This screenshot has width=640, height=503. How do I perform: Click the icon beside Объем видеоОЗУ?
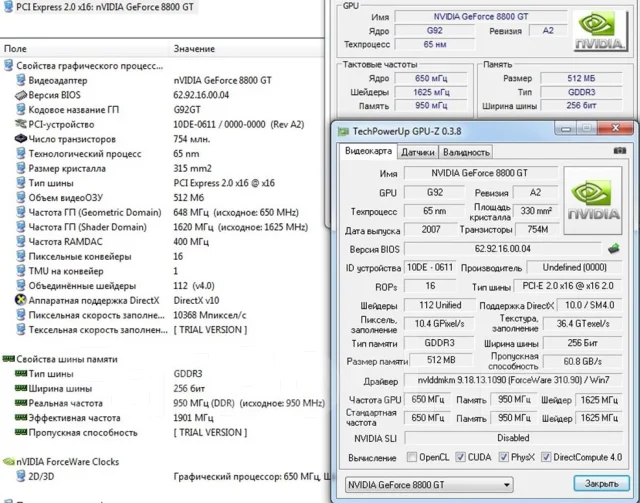click(21, 198)
